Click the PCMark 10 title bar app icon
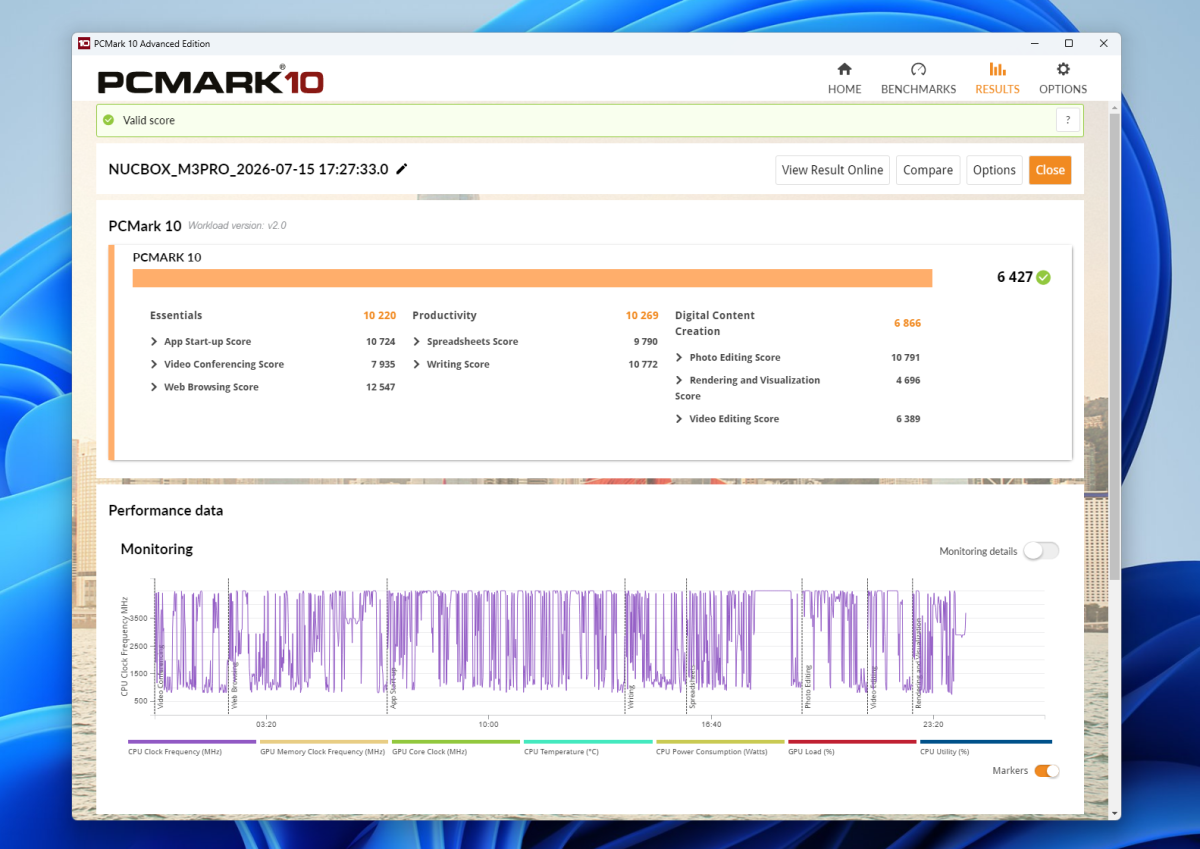Viewport: 1200px width, 849px height. tap(83, 44)
